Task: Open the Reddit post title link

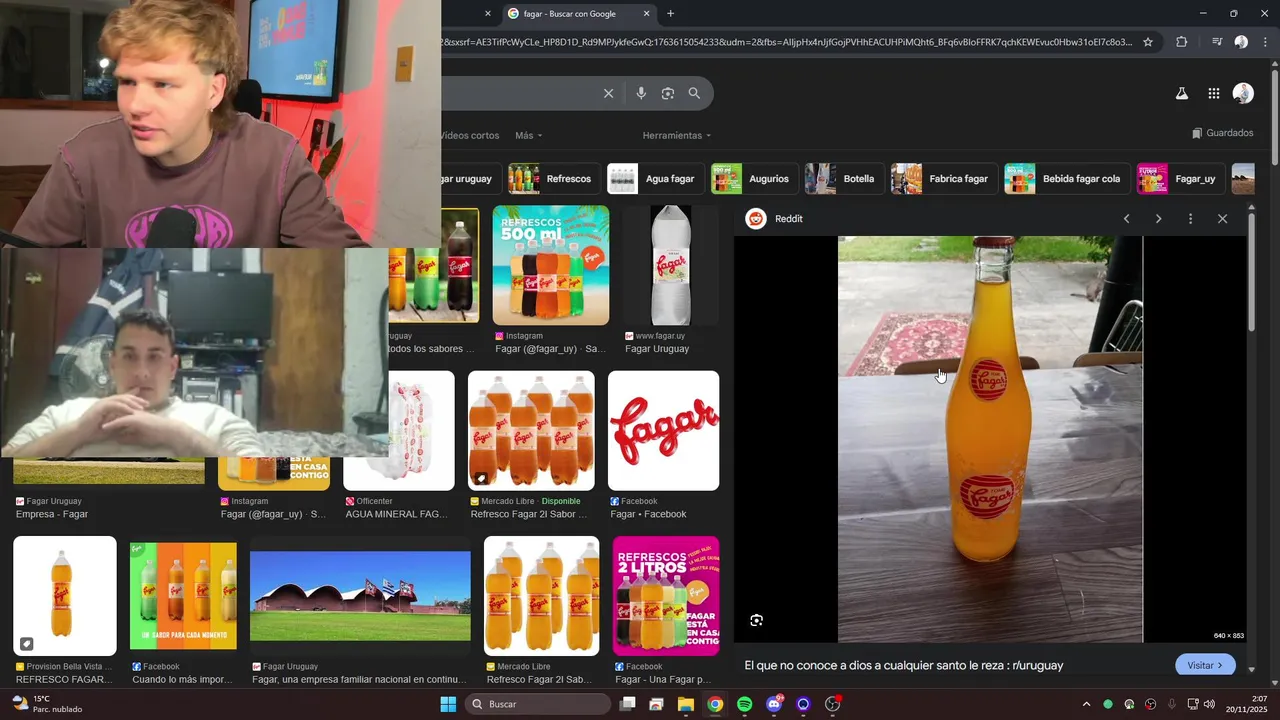Action: pyautogui.click(x=904, y=665)
